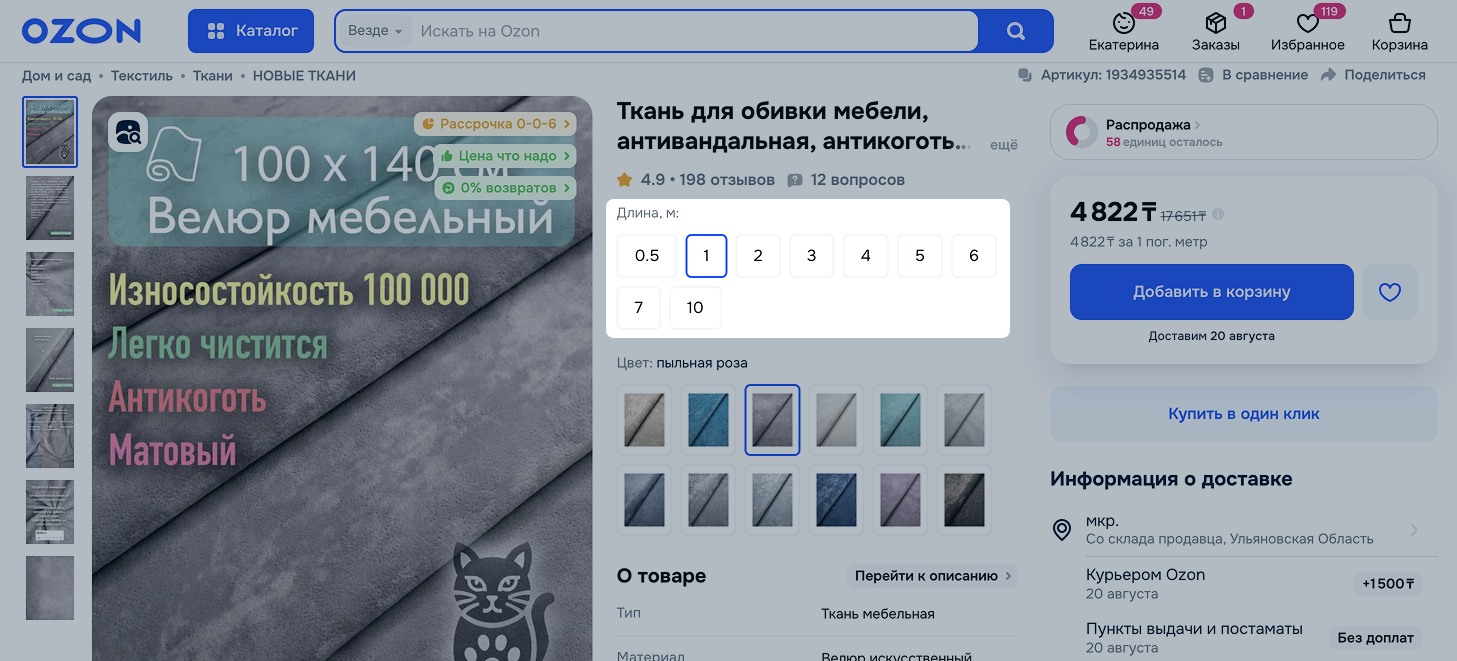This screenshot has width=1457, height=661.
Task: Go to Дом и сад breadcrumb
Action: click(x=56, y=76)
